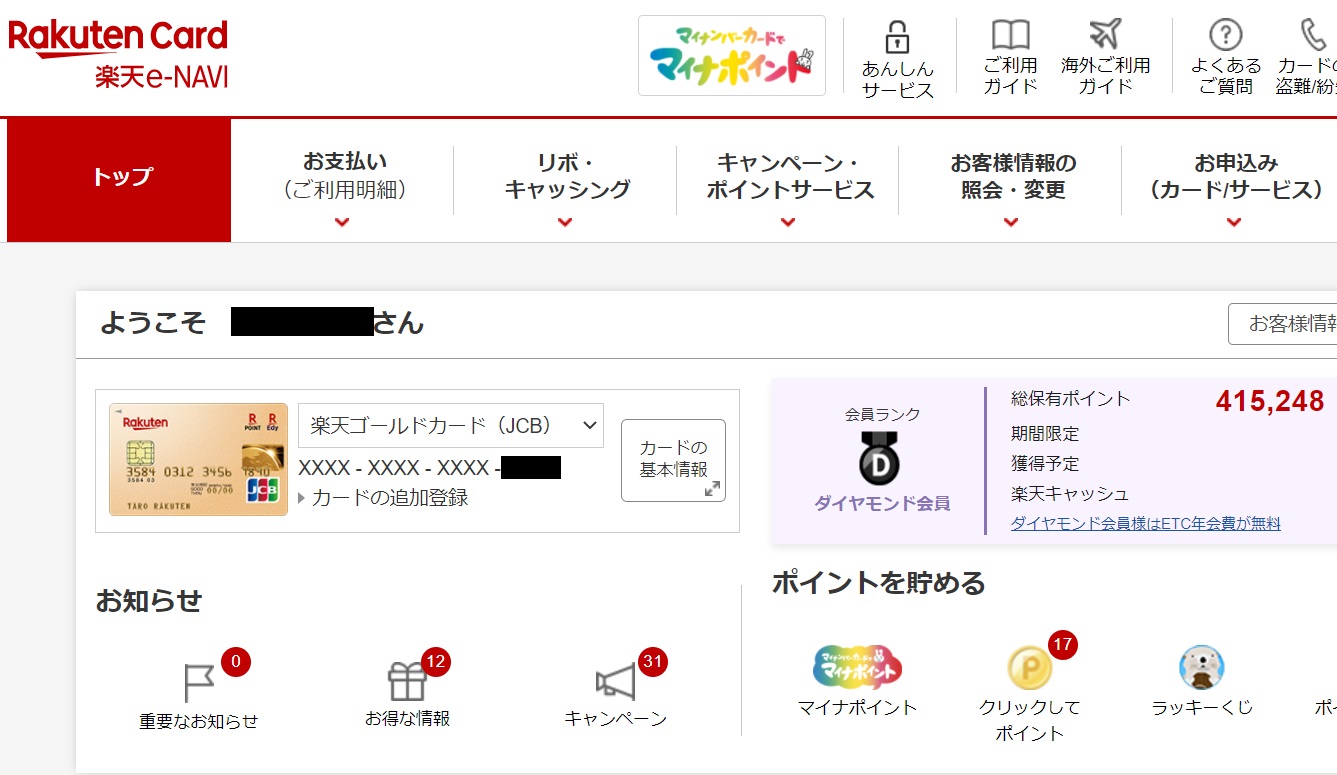Open ご利用ガイド book icon
The image size is (1337, 775).
[x=1010, y=35]
